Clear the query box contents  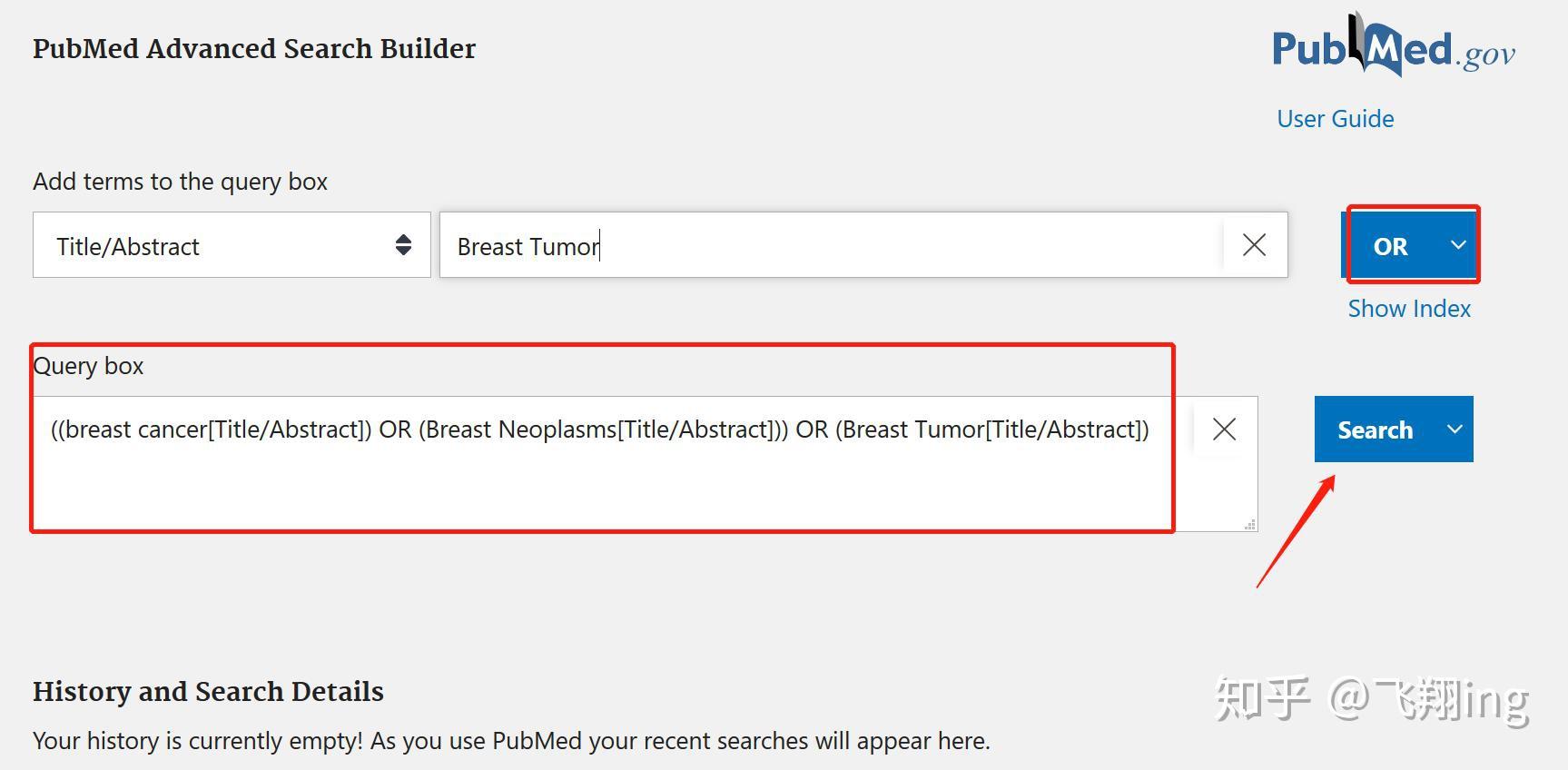1224,429
